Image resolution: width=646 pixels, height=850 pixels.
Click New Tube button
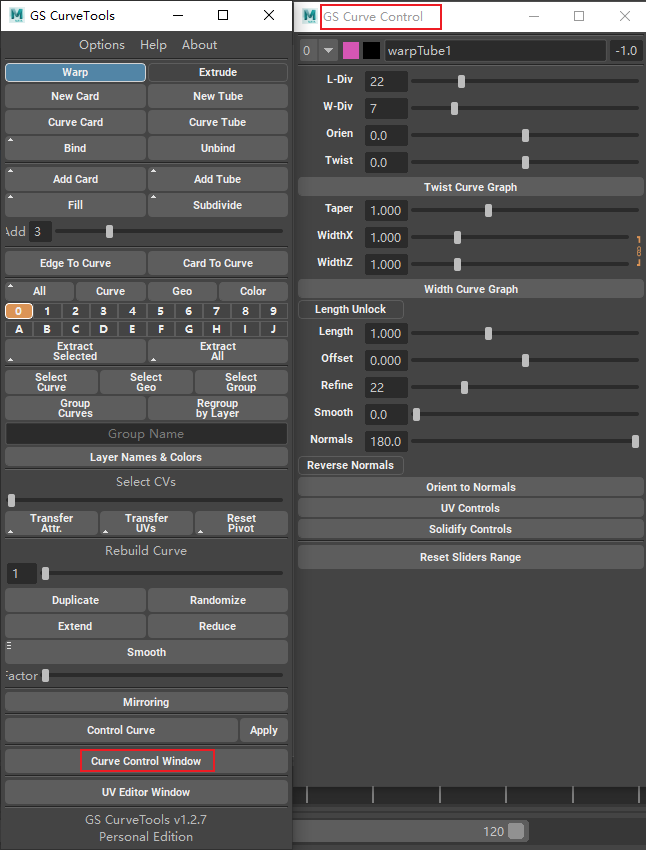coord(218,96)
